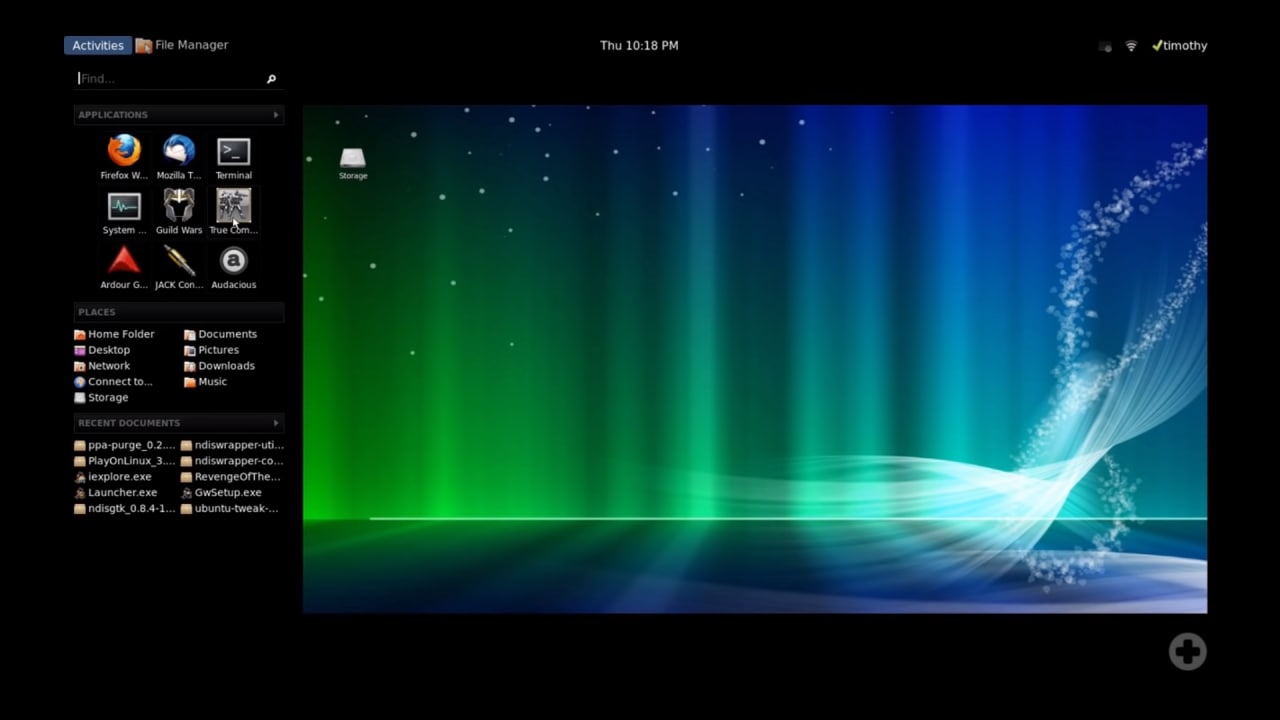Open Audacious music player
The height and width of the screenshot is (720, 1280).
[x=233, y=267]
